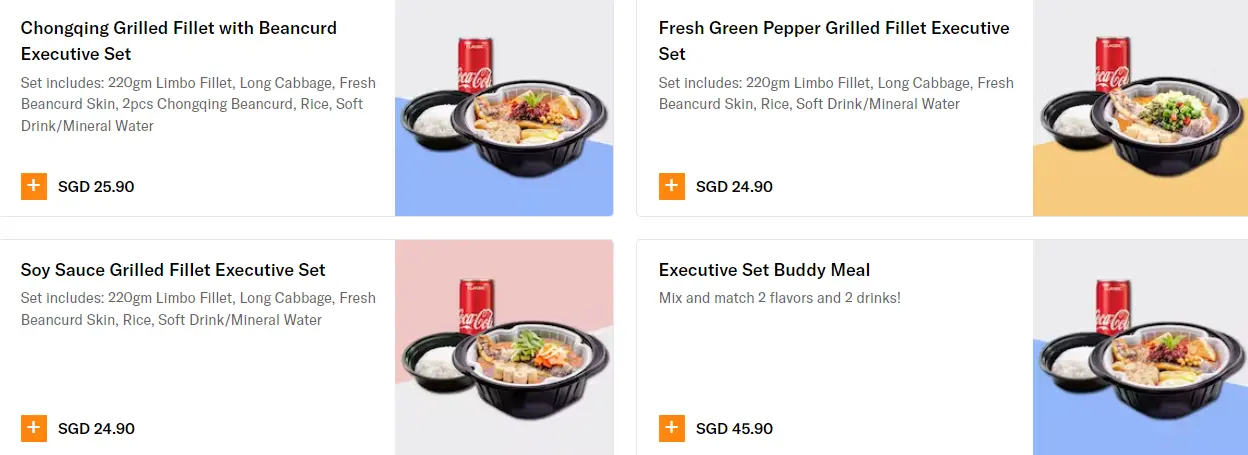The height and width of the screenshot is (455, 1248).
Task: Open Executive Set Buddy Meal title
Action: tap(764, 270)
